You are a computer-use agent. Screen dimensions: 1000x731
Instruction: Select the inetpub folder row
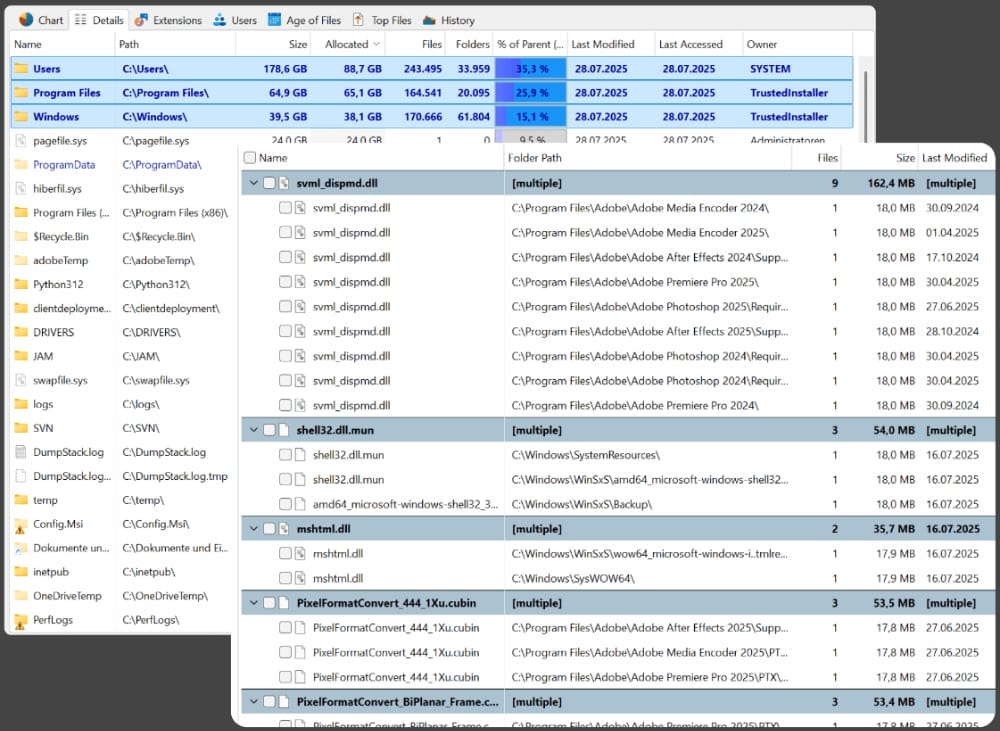[121, 572]
